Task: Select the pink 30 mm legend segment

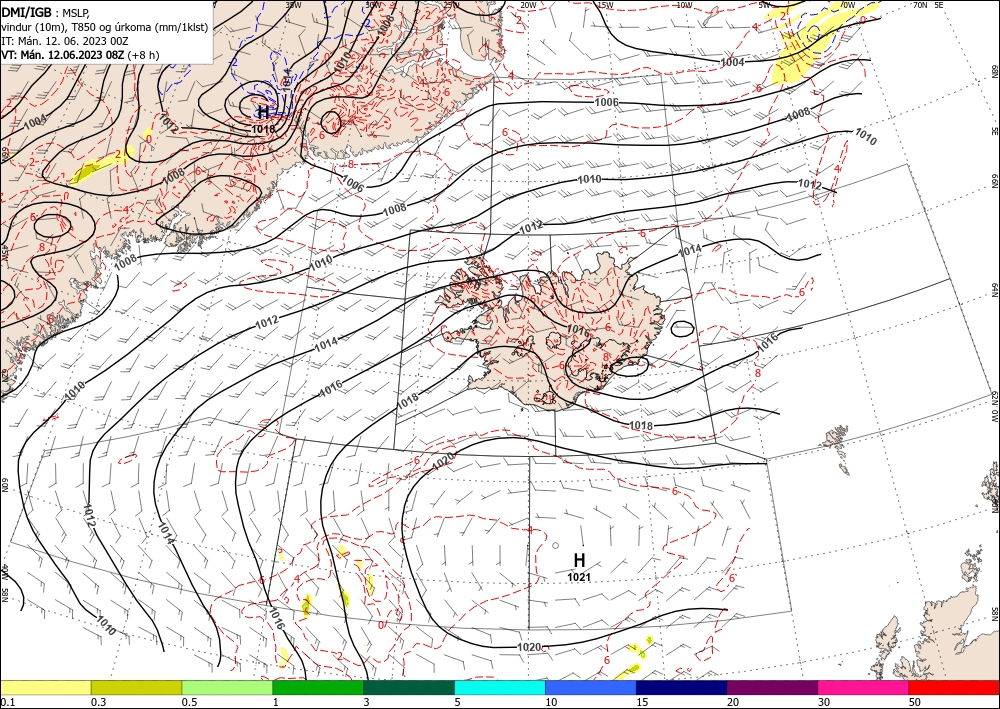Action: pos(864,687)
